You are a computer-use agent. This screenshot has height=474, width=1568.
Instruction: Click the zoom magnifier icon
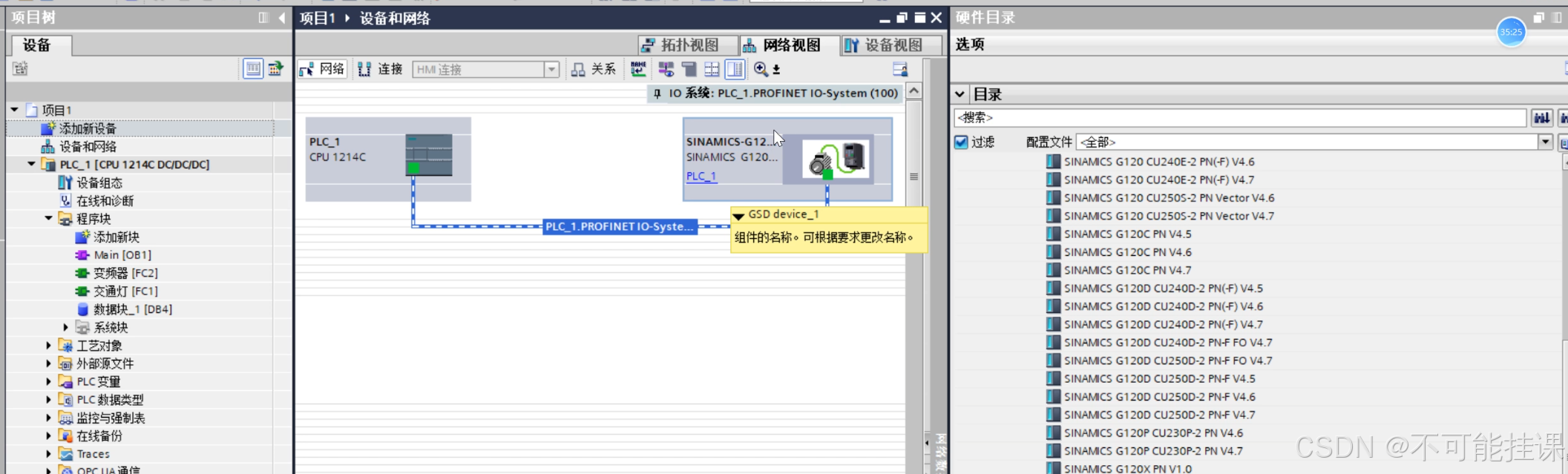(x=761, y=69)
